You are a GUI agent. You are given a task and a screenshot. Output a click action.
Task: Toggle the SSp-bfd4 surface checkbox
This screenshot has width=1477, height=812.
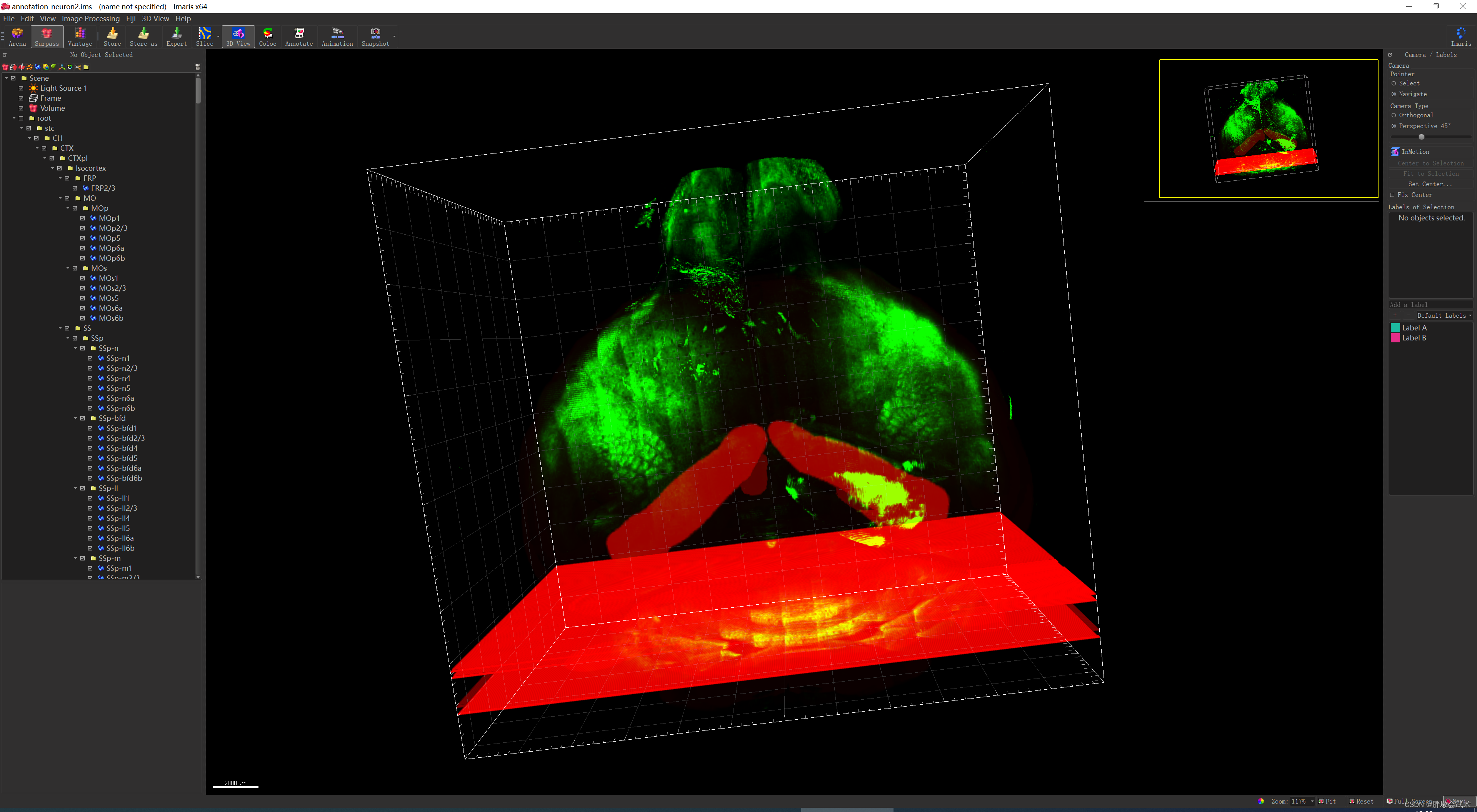pyautogui.click(x=90, y=449)
